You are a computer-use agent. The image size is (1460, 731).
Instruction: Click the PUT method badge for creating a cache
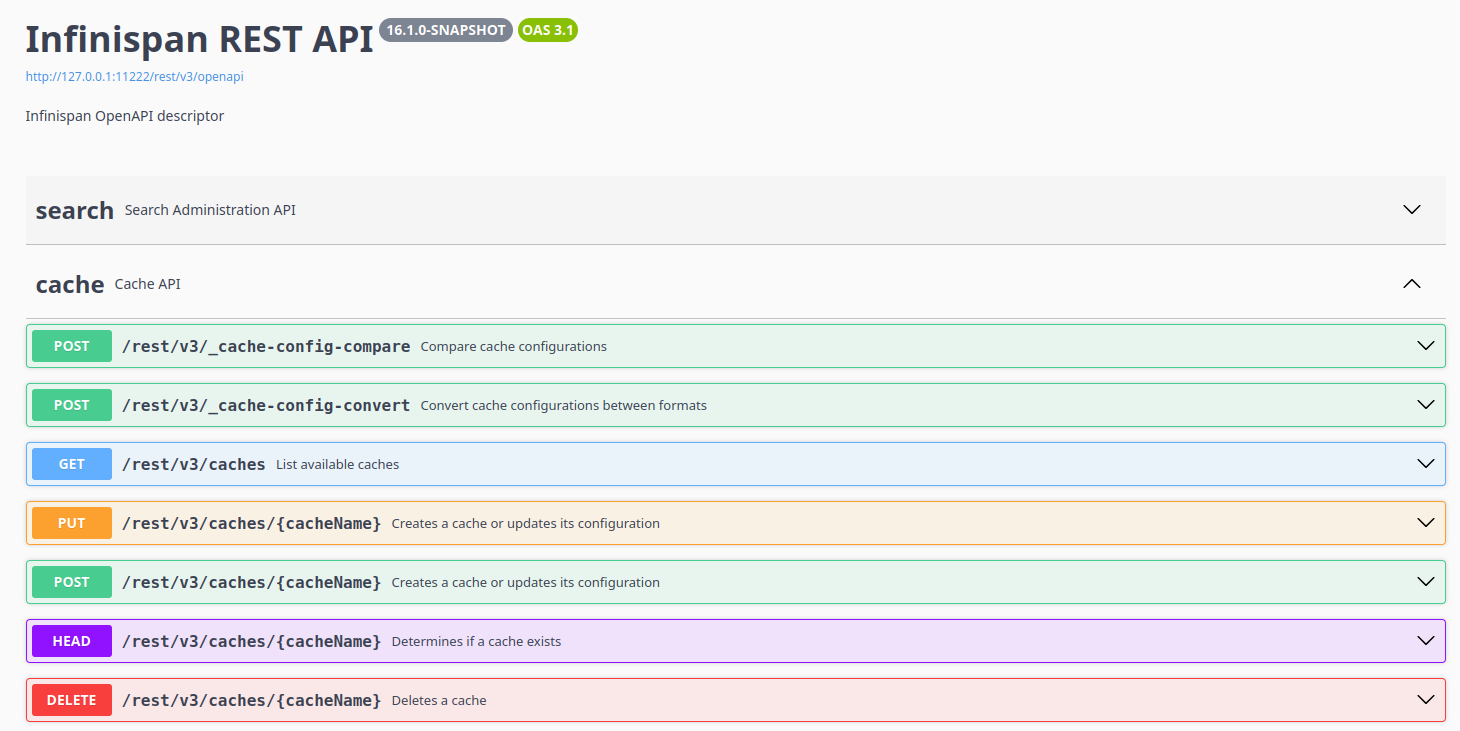pos(71,522)
